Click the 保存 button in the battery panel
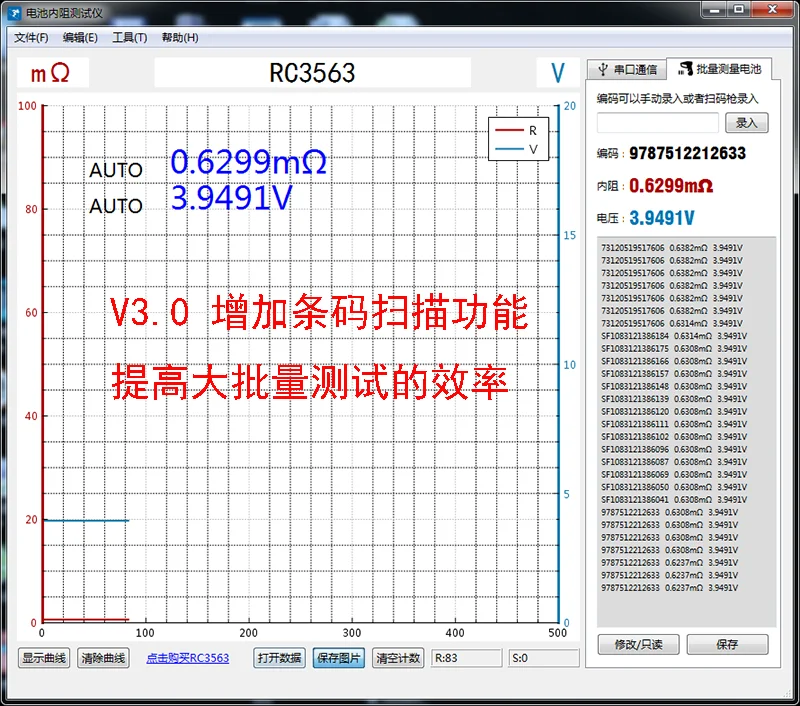This screenshot has width=800, height=706. [727, 644]
